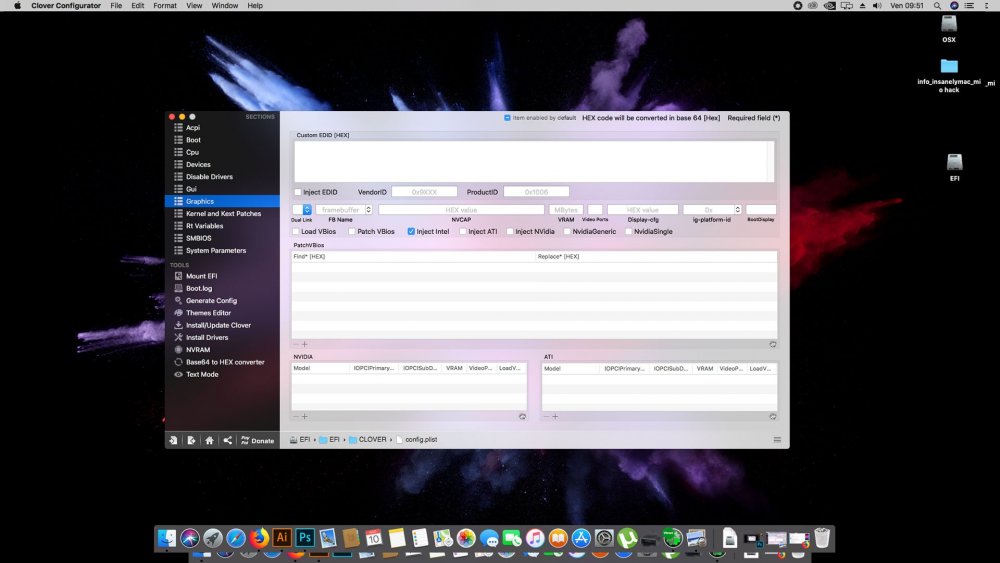Viewport: 1000px width, 563px height.
Task: Open the Spotlight search icon in the menu bar
Action: 938,6
